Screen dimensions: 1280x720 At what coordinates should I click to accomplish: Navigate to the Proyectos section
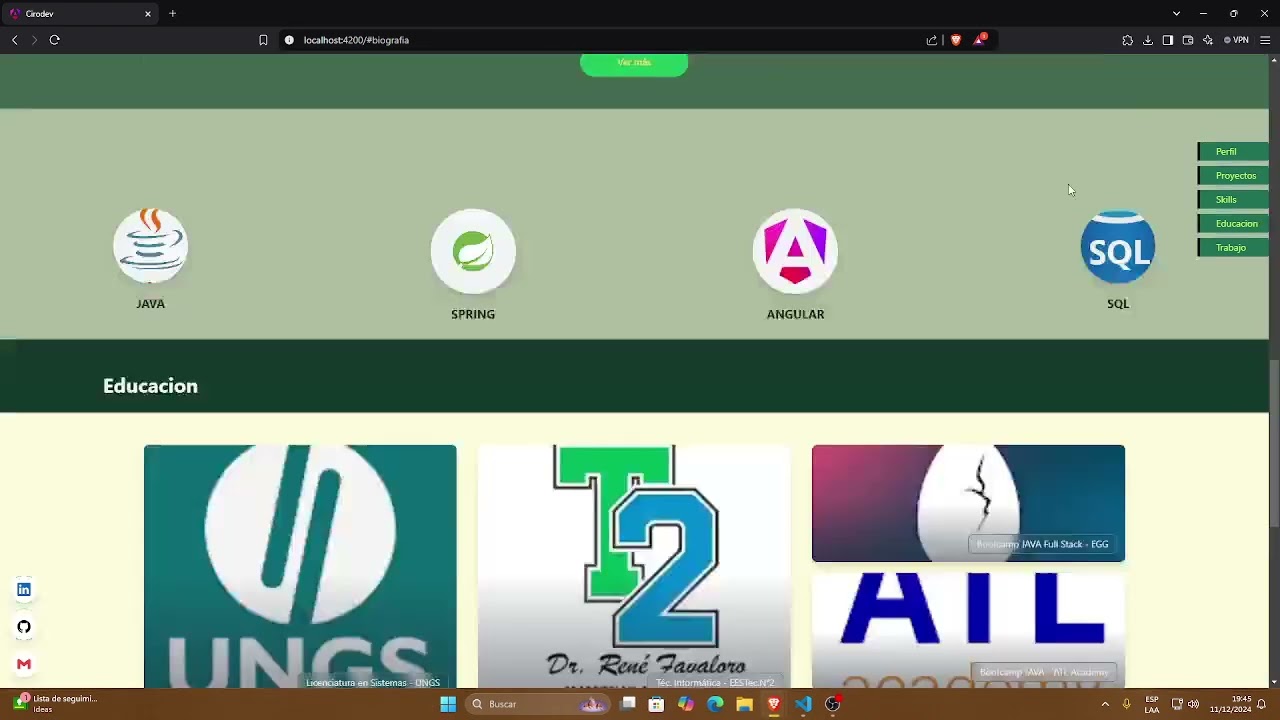pos(1233,176)
